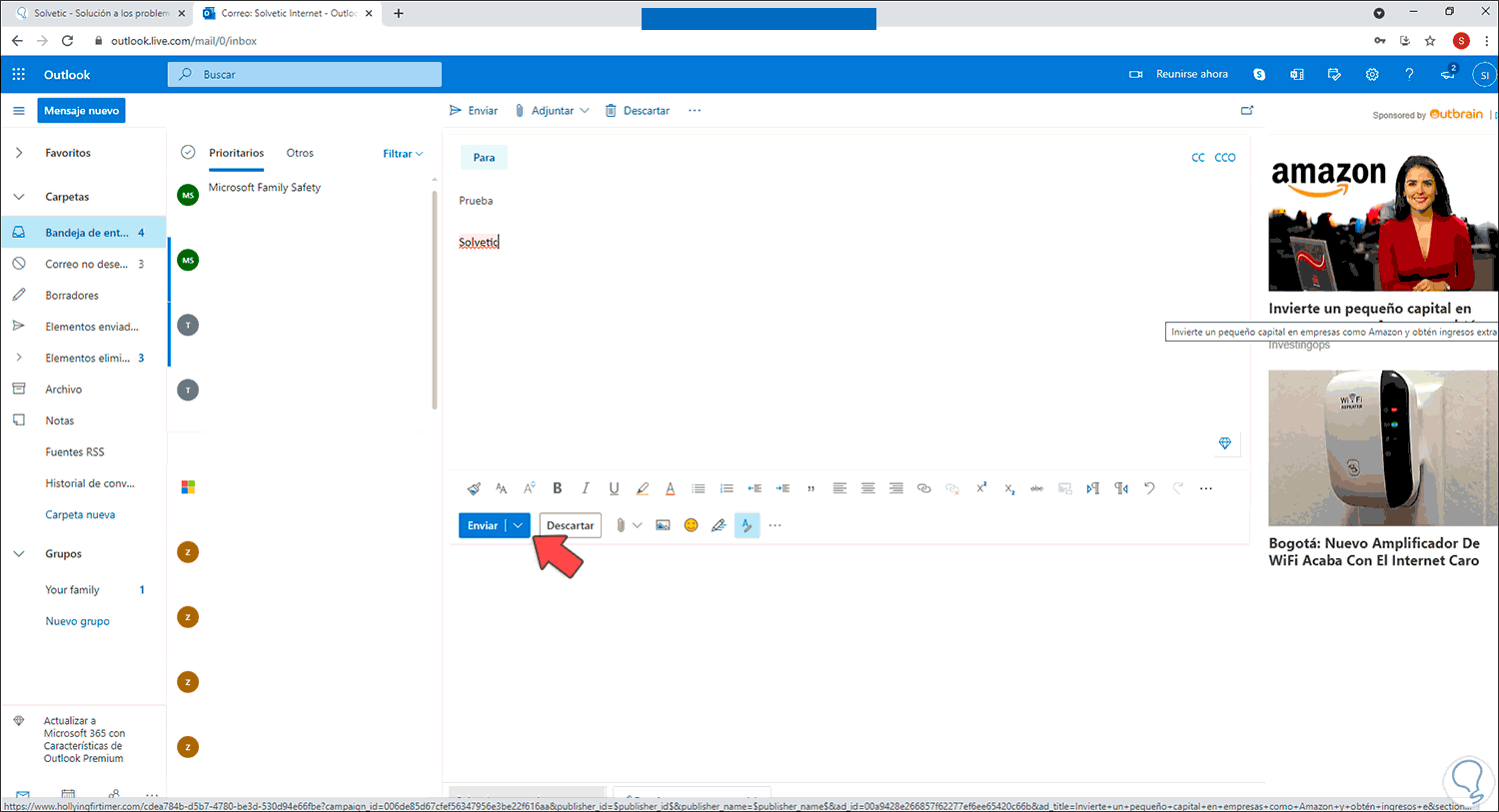Undo the last edit in the message

pyautogui.click(x=1147, y=488)
